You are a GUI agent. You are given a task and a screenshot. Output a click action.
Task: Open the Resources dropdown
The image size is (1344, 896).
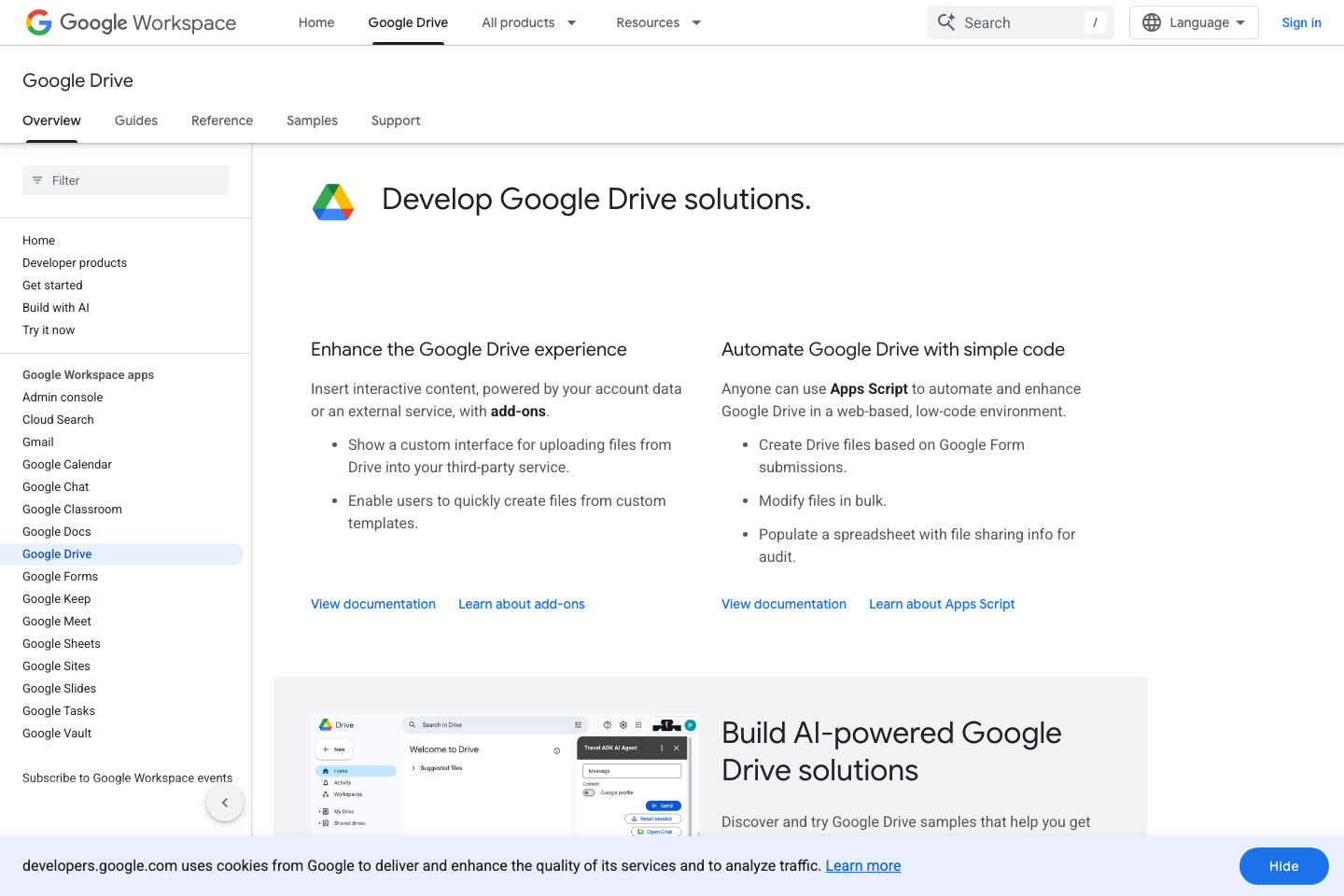point(658,21)
